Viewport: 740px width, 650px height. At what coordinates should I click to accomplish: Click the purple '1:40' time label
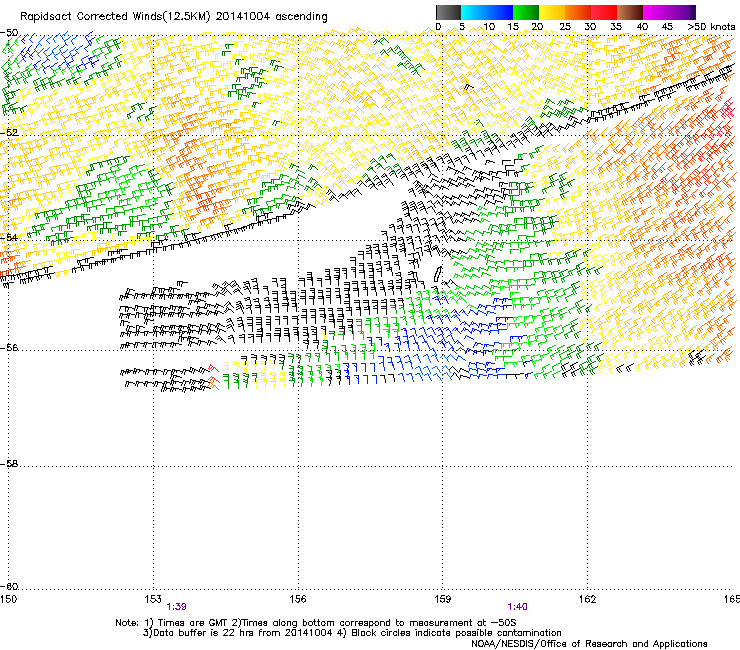[x=517, y=607]
